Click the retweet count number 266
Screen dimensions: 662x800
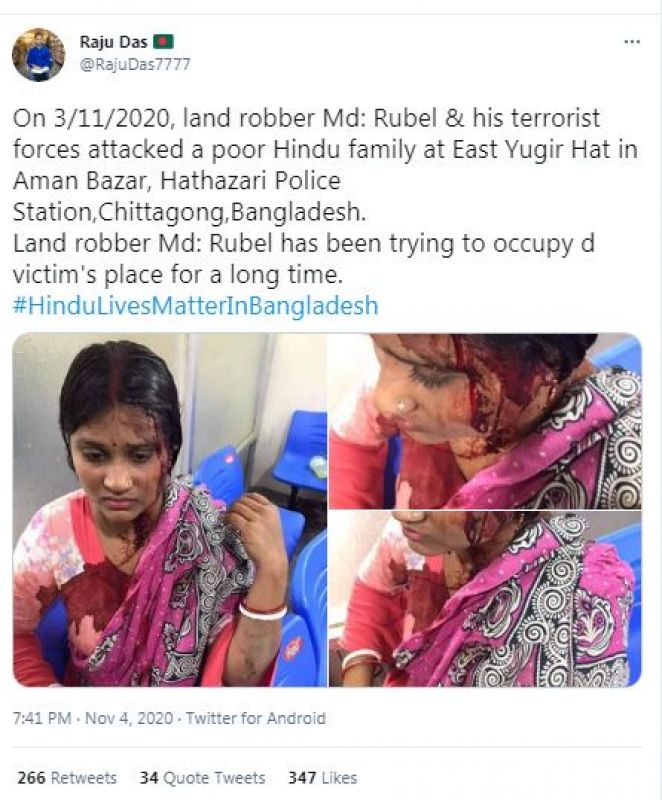coord(32,778)
